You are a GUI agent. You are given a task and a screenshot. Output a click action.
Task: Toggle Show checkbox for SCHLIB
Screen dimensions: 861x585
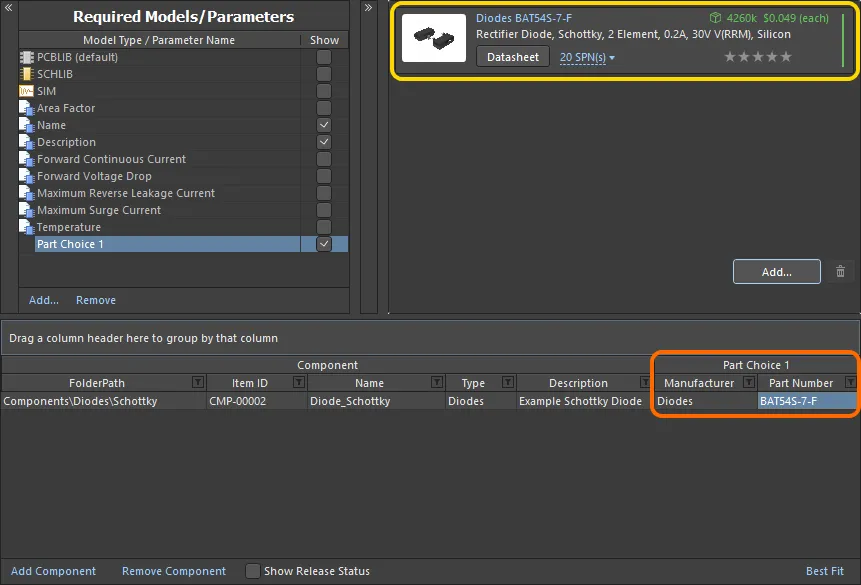pos(324,74)
